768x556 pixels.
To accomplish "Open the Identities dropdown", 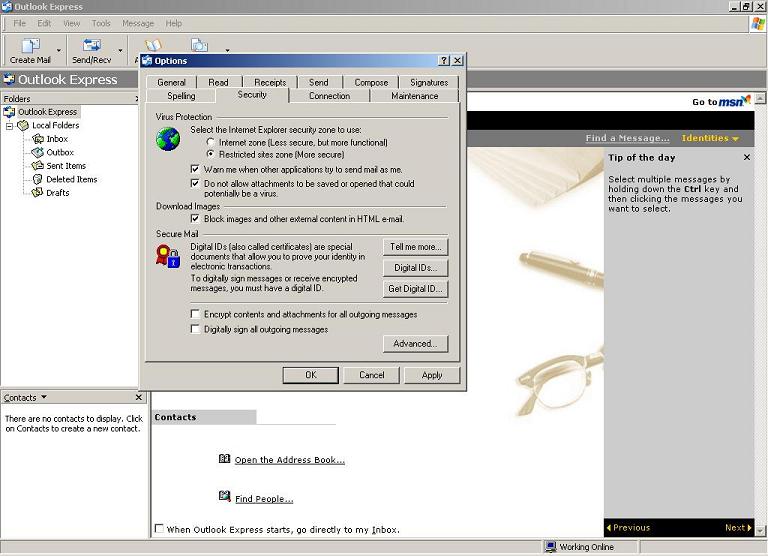I will point(710,138).
